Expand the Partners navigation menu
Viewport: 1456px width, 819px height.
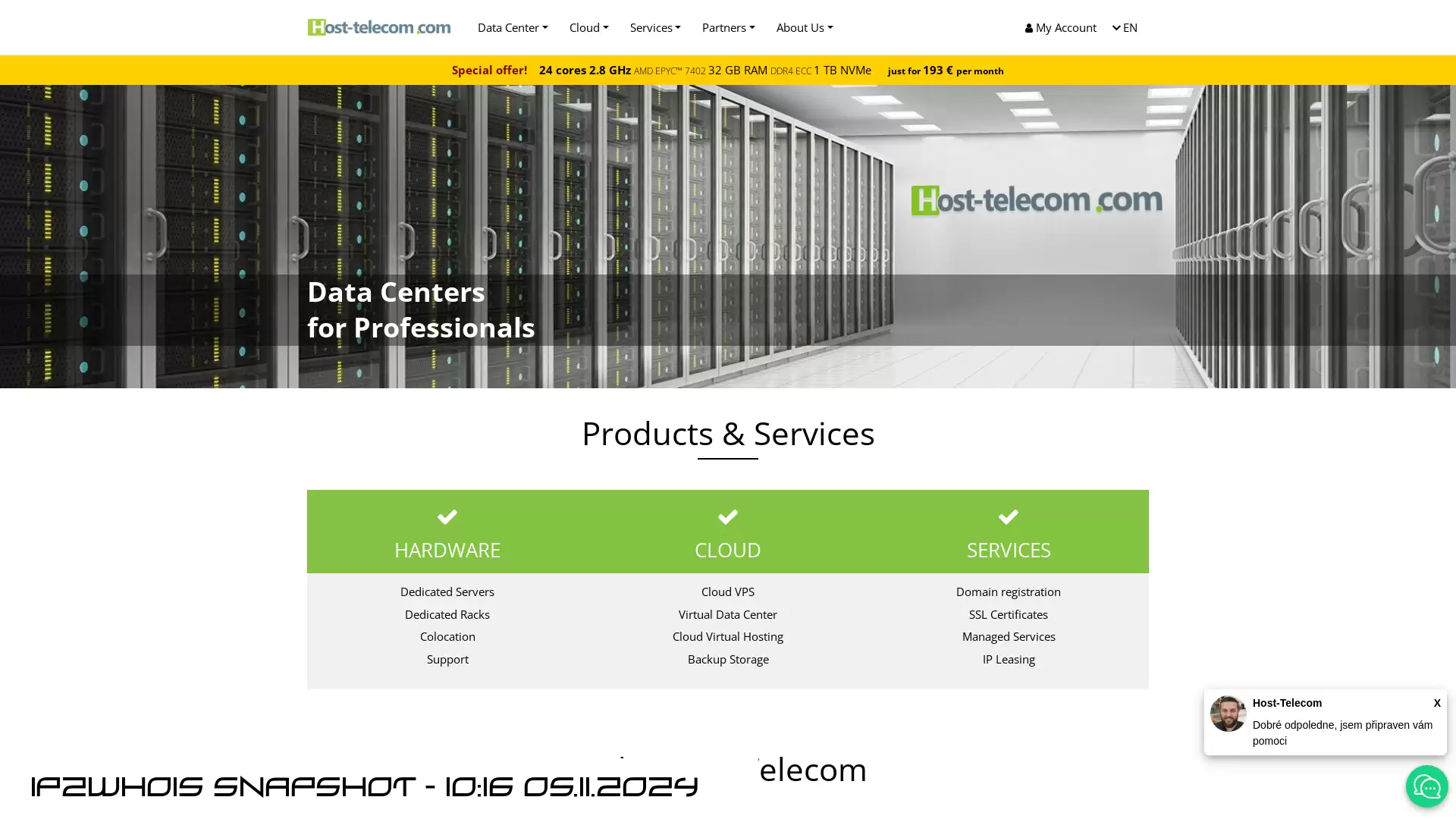click(728, 27)
